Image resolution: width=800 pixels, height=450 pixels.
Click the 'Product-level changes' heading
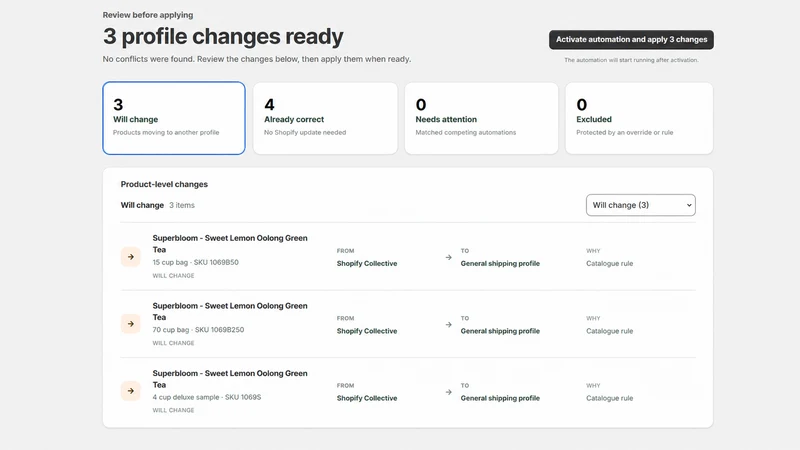point(164,184)
